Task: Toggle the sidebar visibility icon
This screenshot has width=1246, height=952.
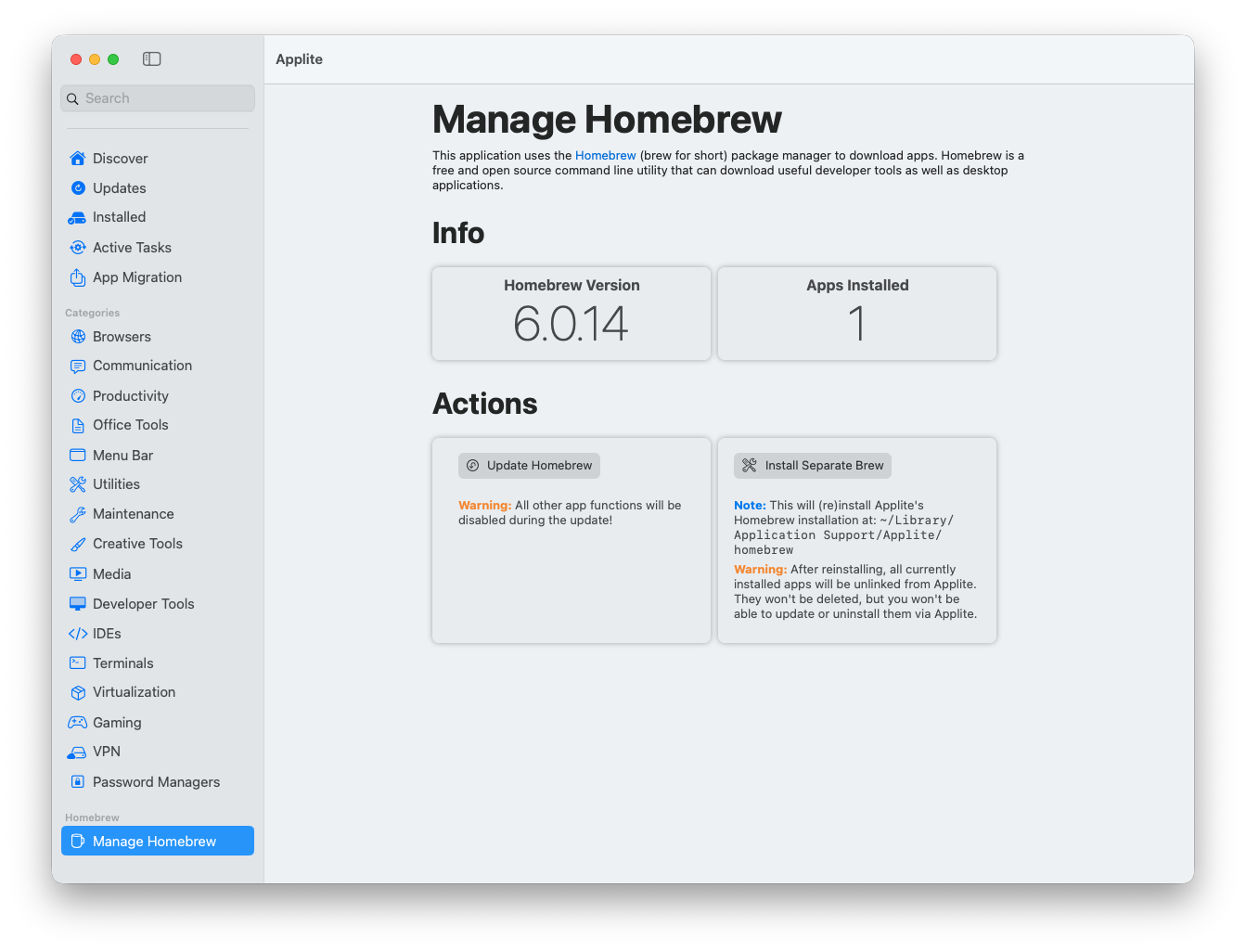Action: [x=152, y=58]
